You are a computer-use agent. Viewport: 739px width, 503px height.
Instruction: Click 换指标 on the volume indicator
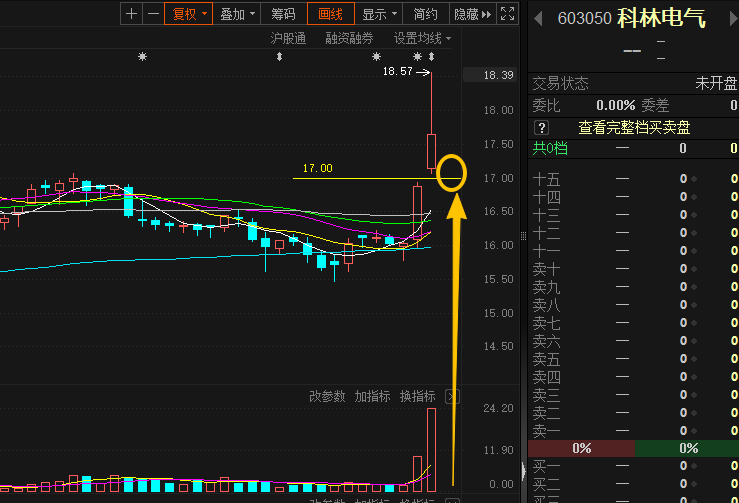click(418, 396)
